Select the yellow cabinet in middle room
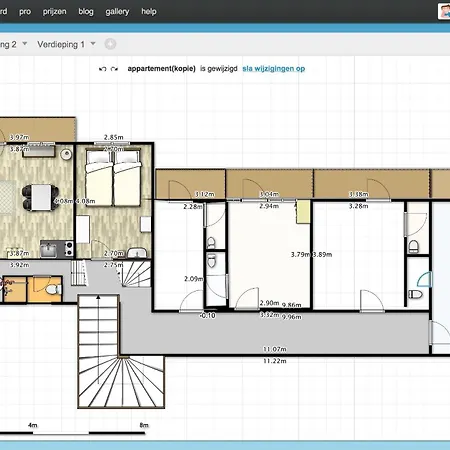 pyautogui.click(x=303, y=212)
